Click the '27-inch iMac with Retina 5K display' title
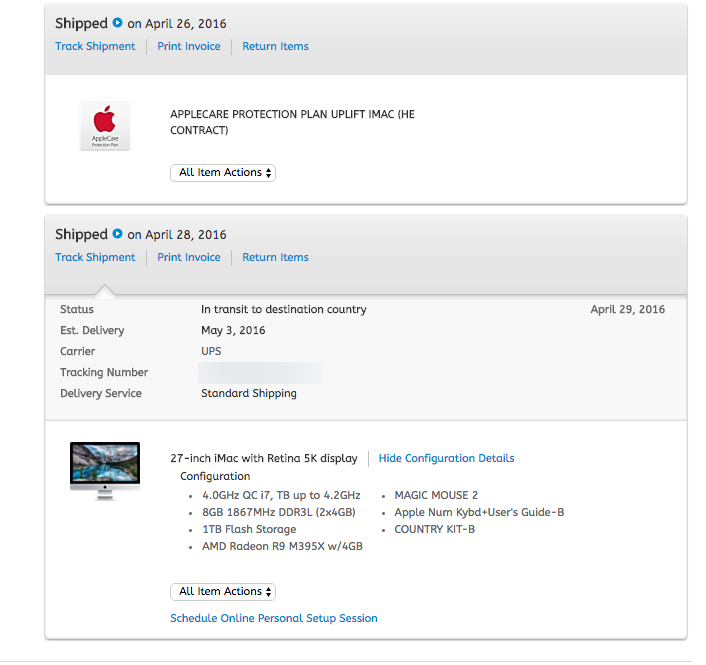 coord(264,458)
